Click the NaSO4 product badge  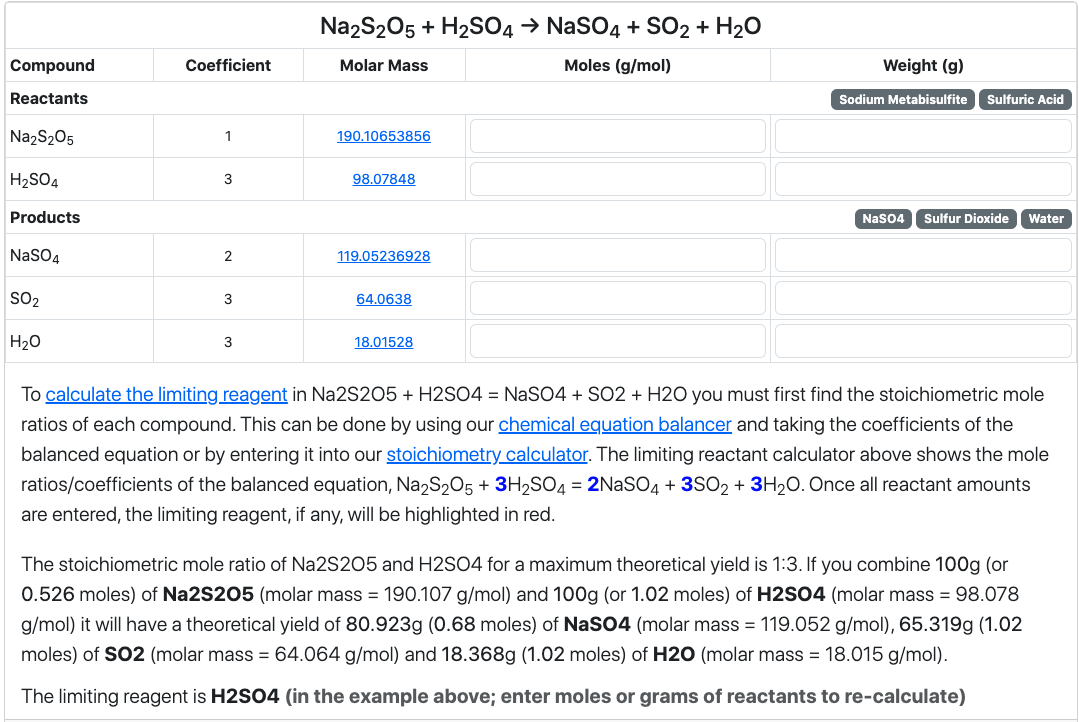click(x=883, y=218)
